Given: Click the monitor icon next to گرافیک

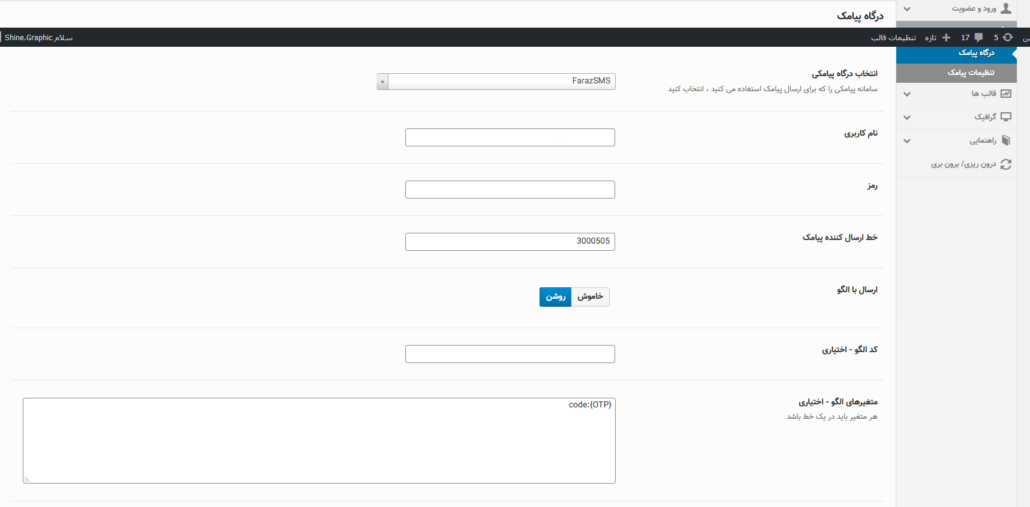Looking at the screenshot, I should [x=1006, y=117].
